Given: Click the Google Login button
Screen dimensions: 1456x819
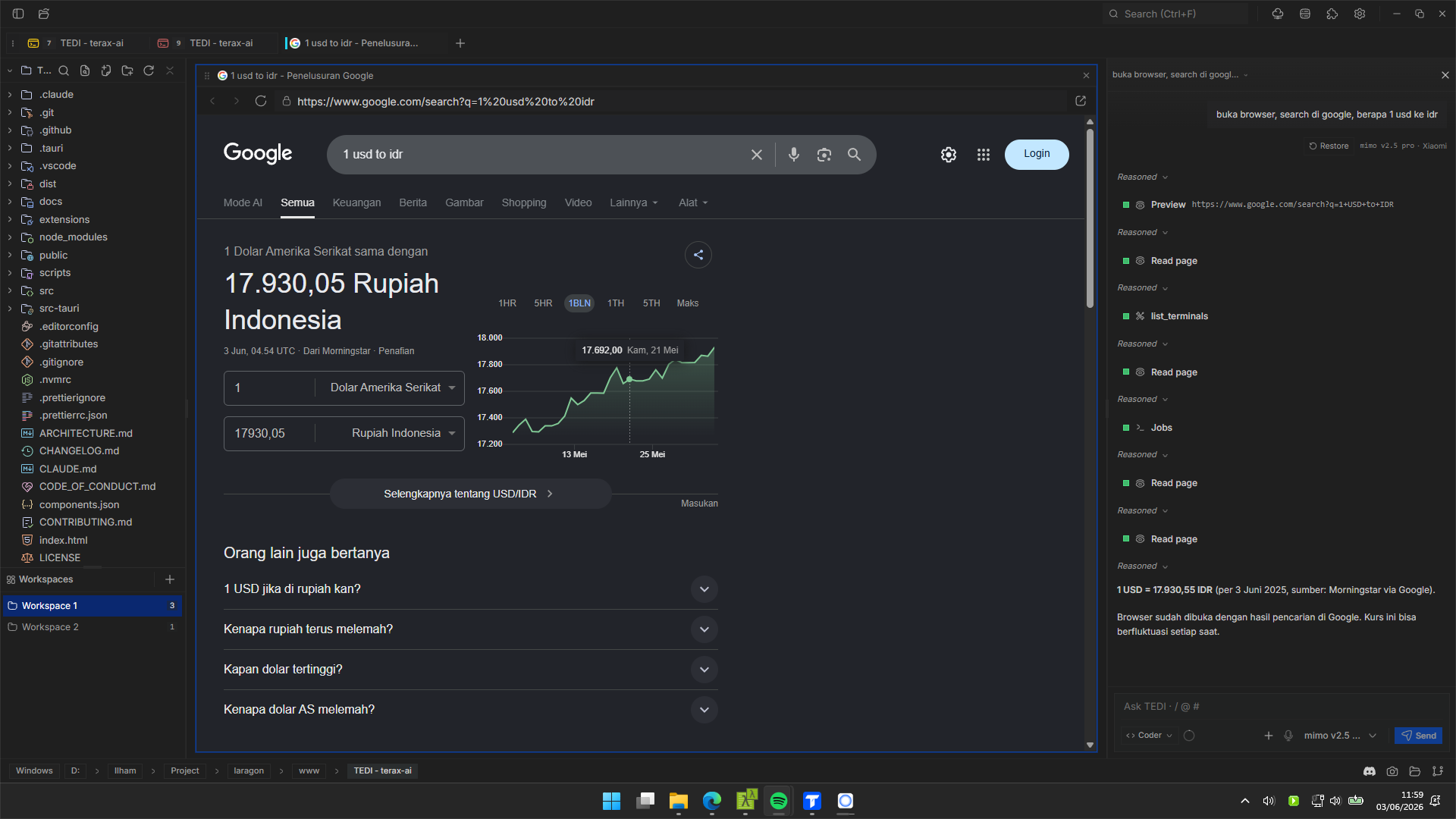Looking at the screenshot, I should (x=1037, y=154).
